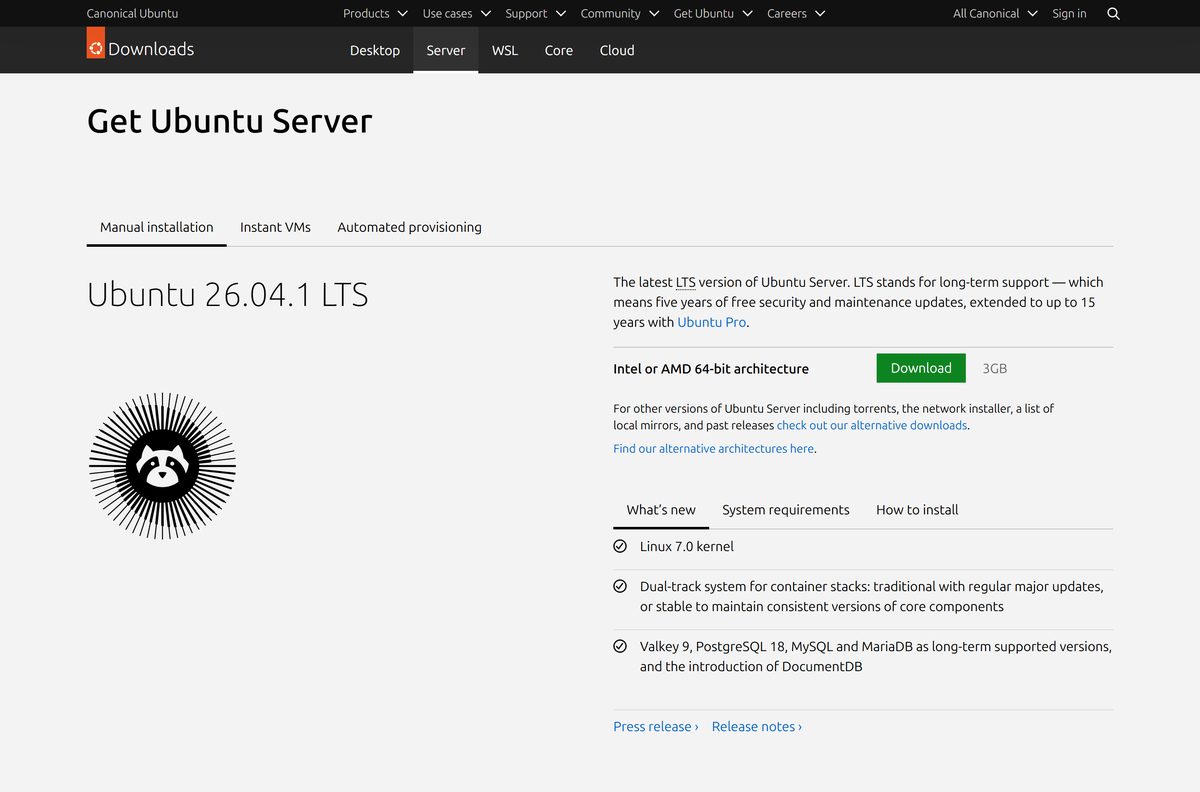Expand the Use cases menu chevron
The height and width of the screenshot is (792, 1200).
tap(486, 14)
